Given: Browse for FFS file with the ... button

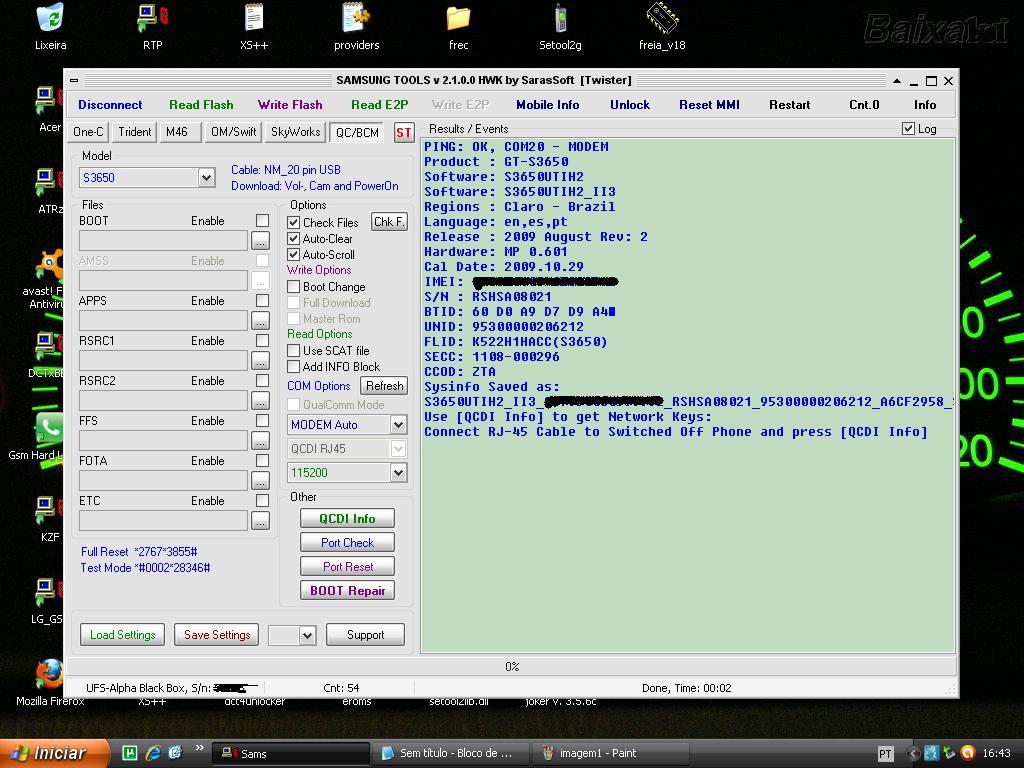Looking at the screenshot, I should click(260, 441).
